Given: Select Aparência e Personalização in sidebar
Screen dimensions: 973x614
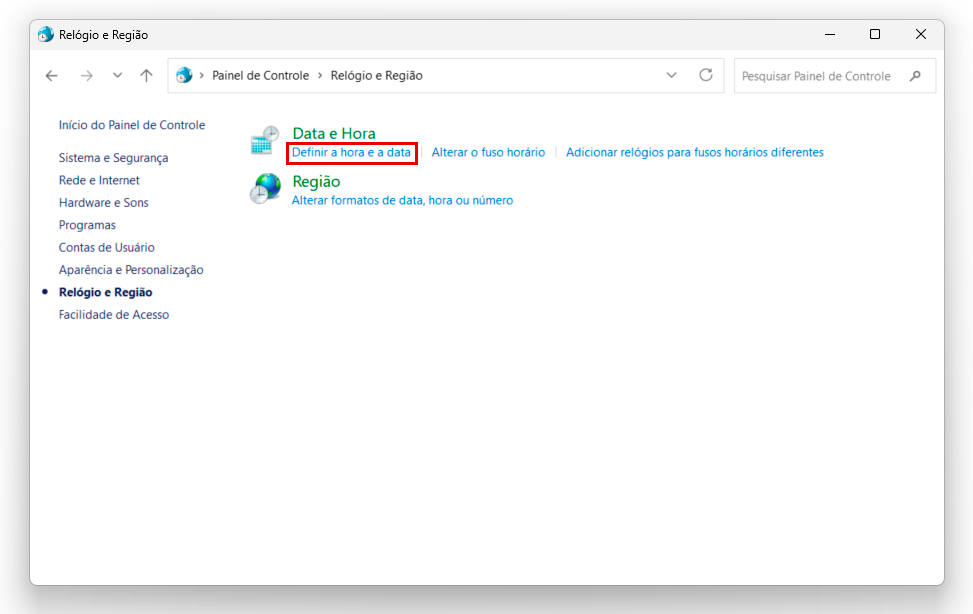Looking at the screenshot, I should click(131, 269).
